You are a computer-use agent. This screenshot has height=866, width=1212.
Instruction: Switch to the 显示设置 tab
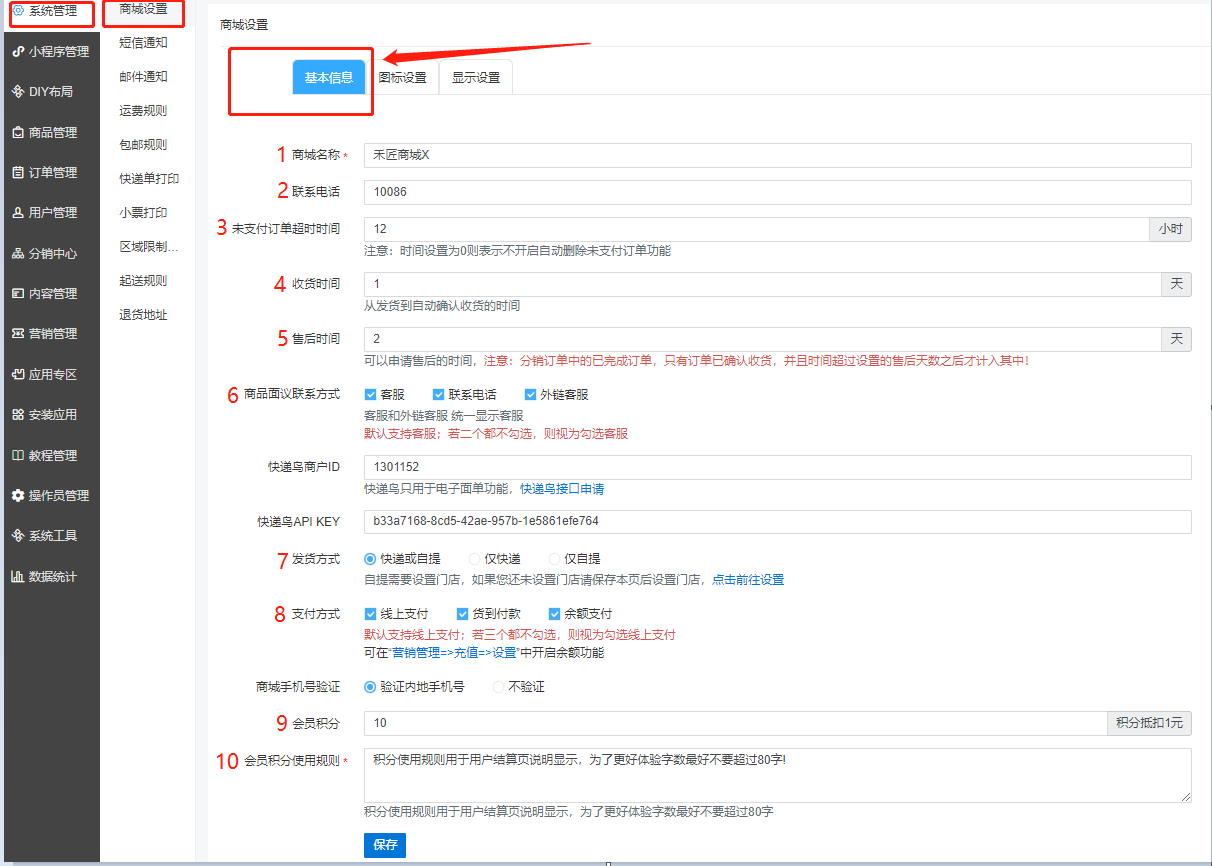476,77
